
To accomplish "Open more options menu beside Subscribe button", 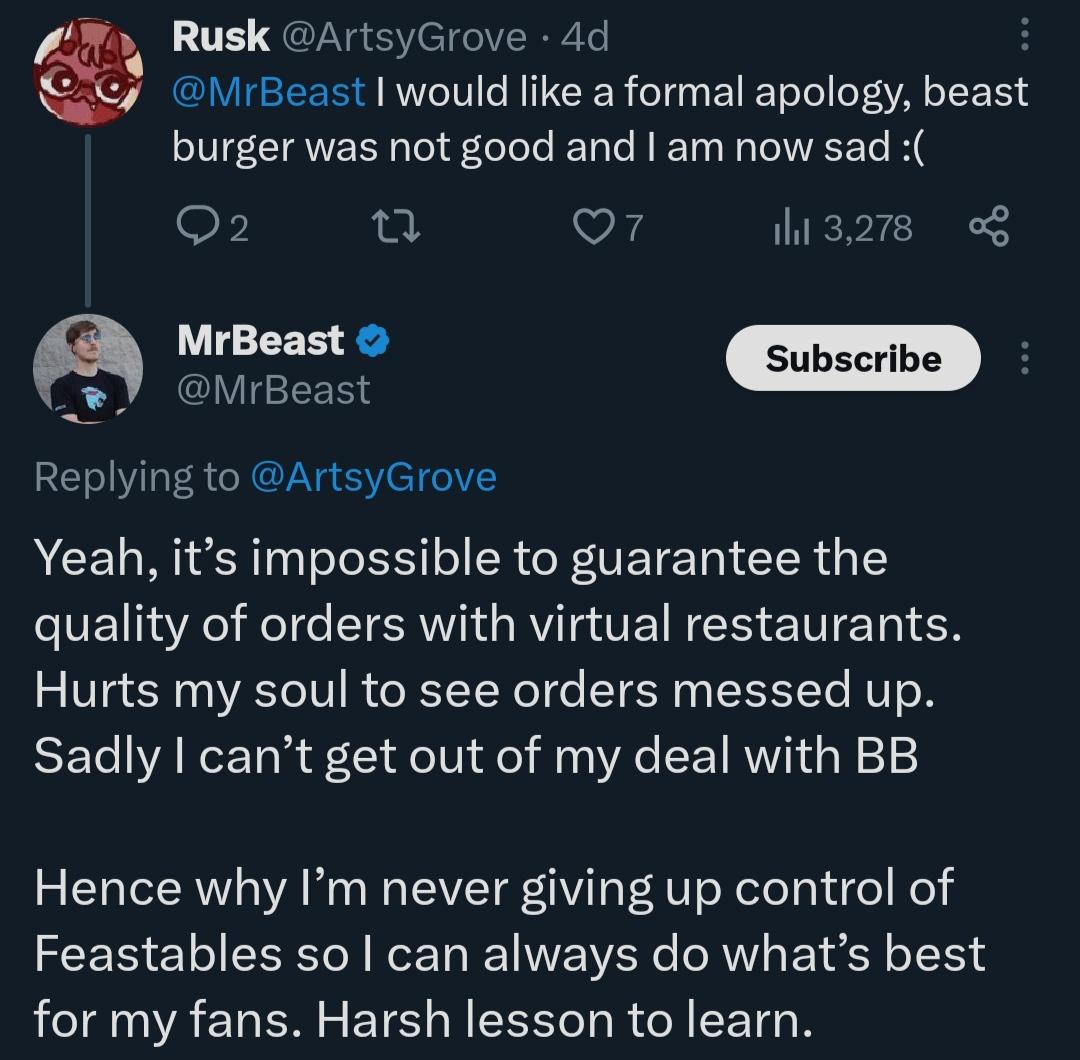I will pos(1022,358).
